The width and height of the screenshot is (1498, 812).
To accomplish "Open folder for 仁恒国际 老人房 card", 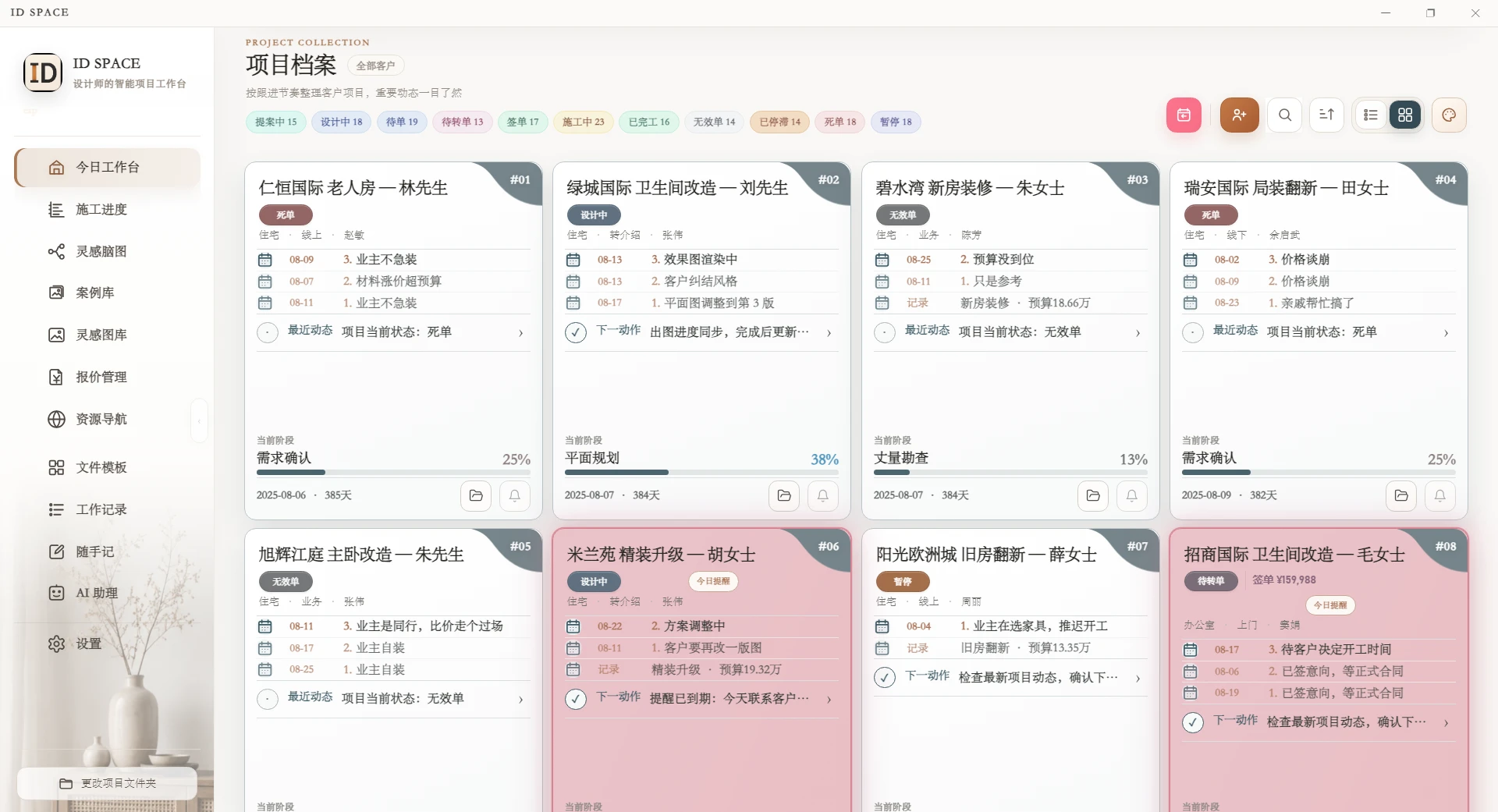I will [x=476, y=495].
